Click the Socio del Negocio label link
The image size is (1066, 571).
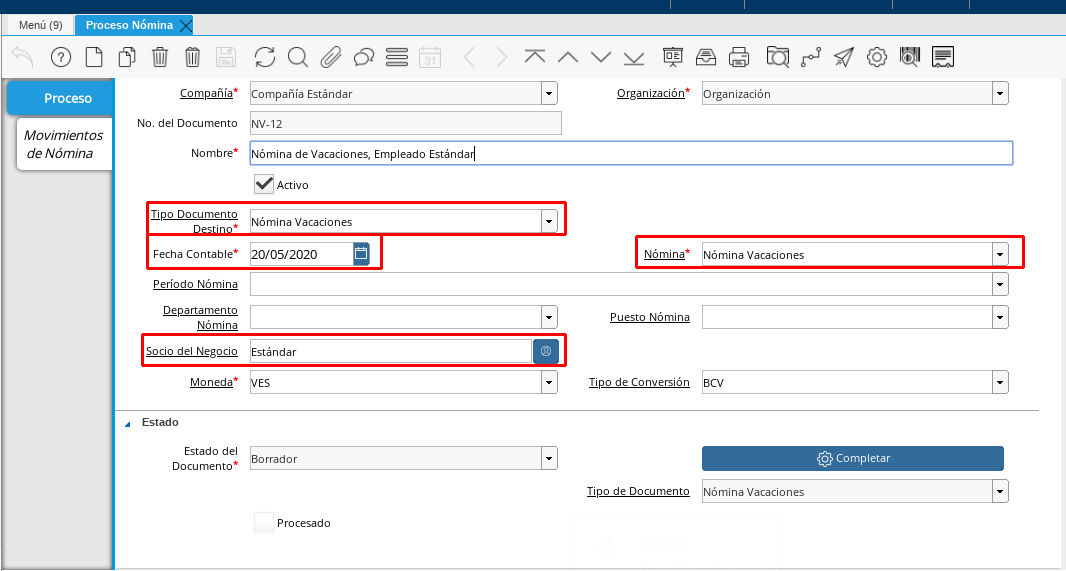192,351
